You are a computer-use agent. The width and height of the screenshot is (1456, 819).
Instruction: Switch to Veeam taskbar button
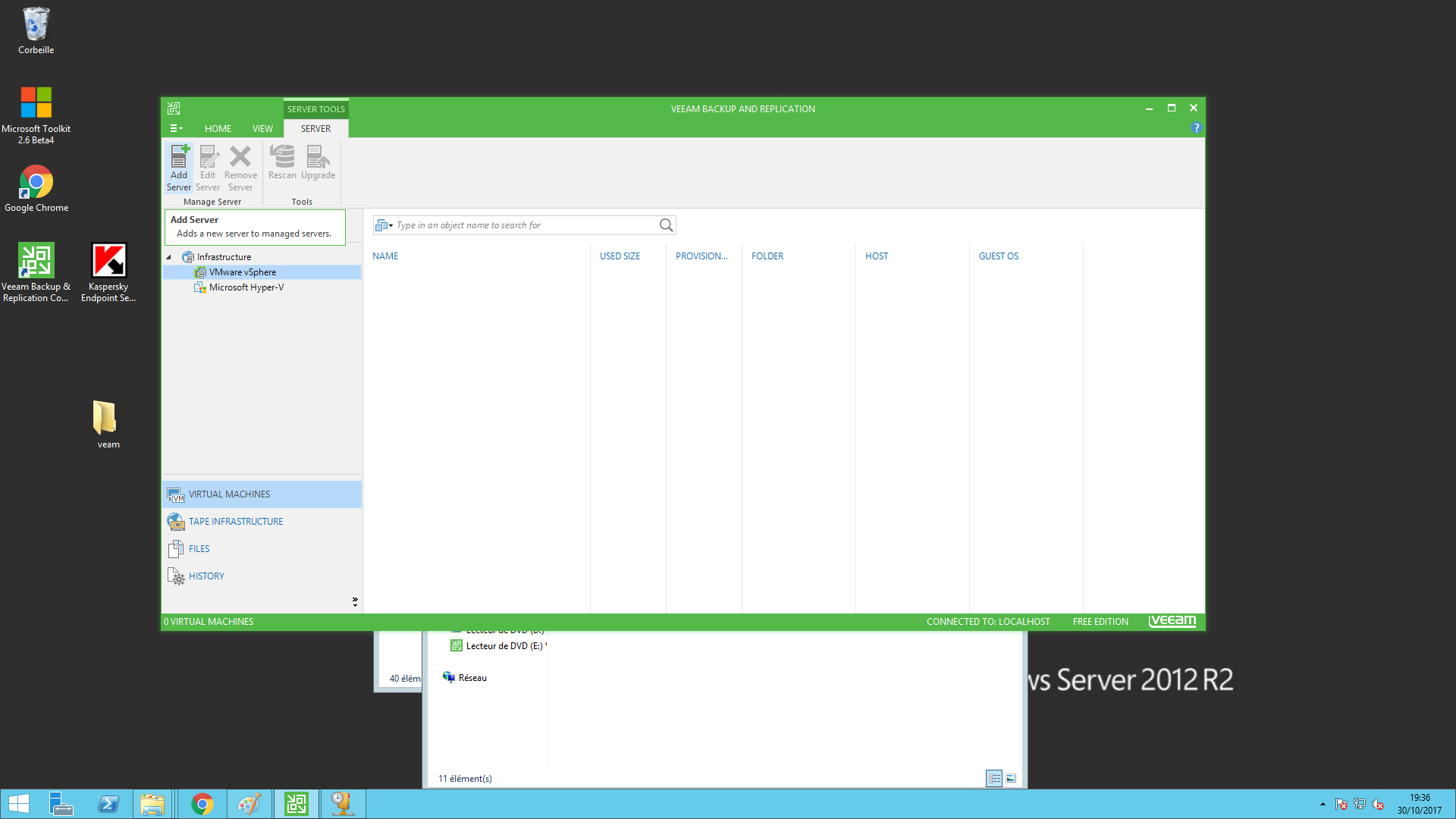click(x=296, y=804)
